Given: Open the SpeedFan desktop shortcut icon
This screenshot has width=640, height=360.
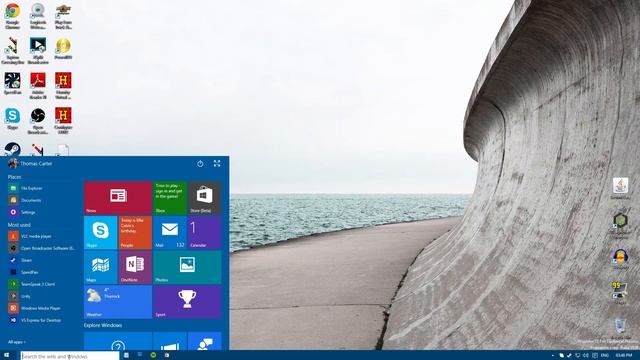Looking at the screenshot, I should coord(13,84).
